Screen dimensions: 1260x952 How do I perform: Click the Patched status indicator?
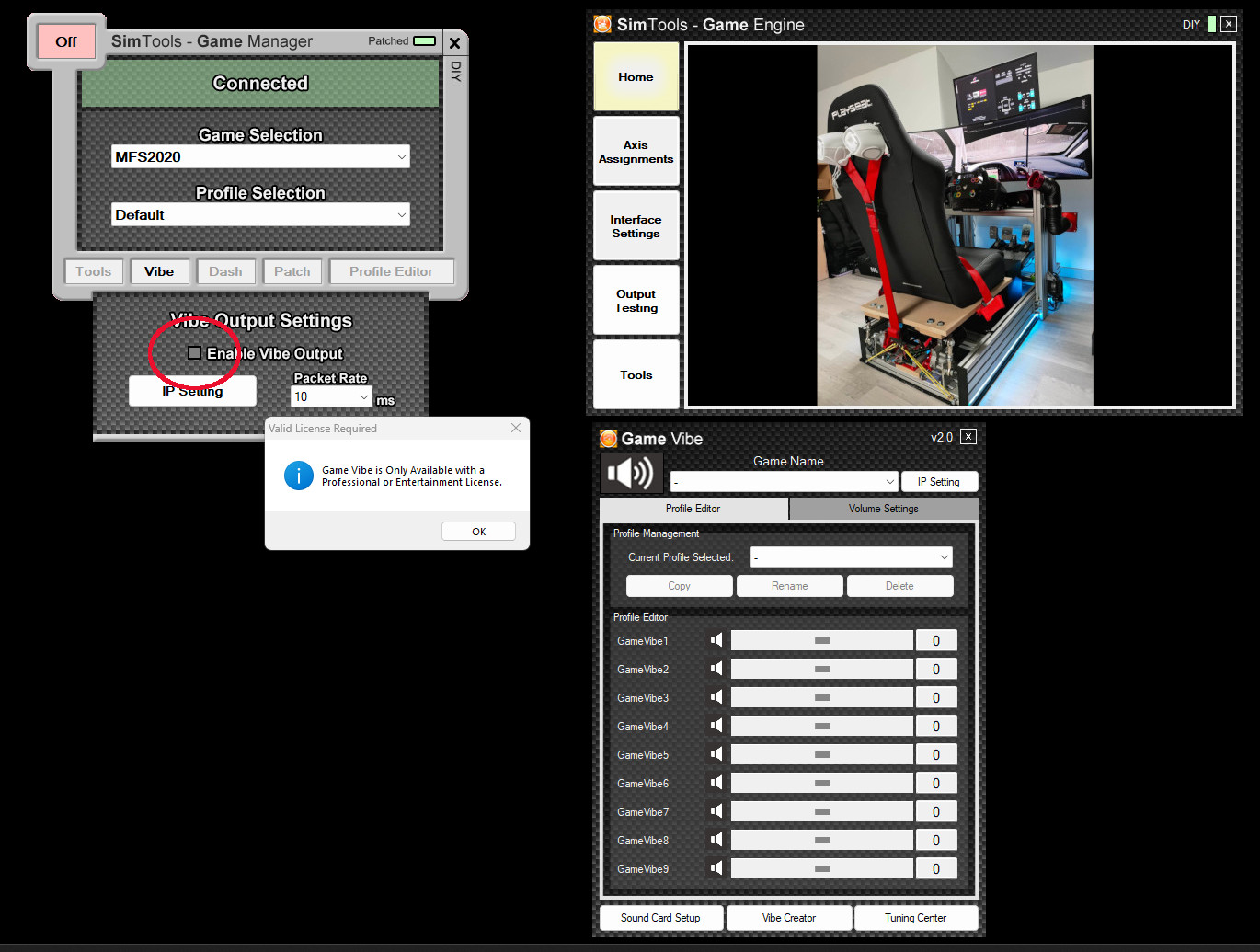[x=424, y=40]
